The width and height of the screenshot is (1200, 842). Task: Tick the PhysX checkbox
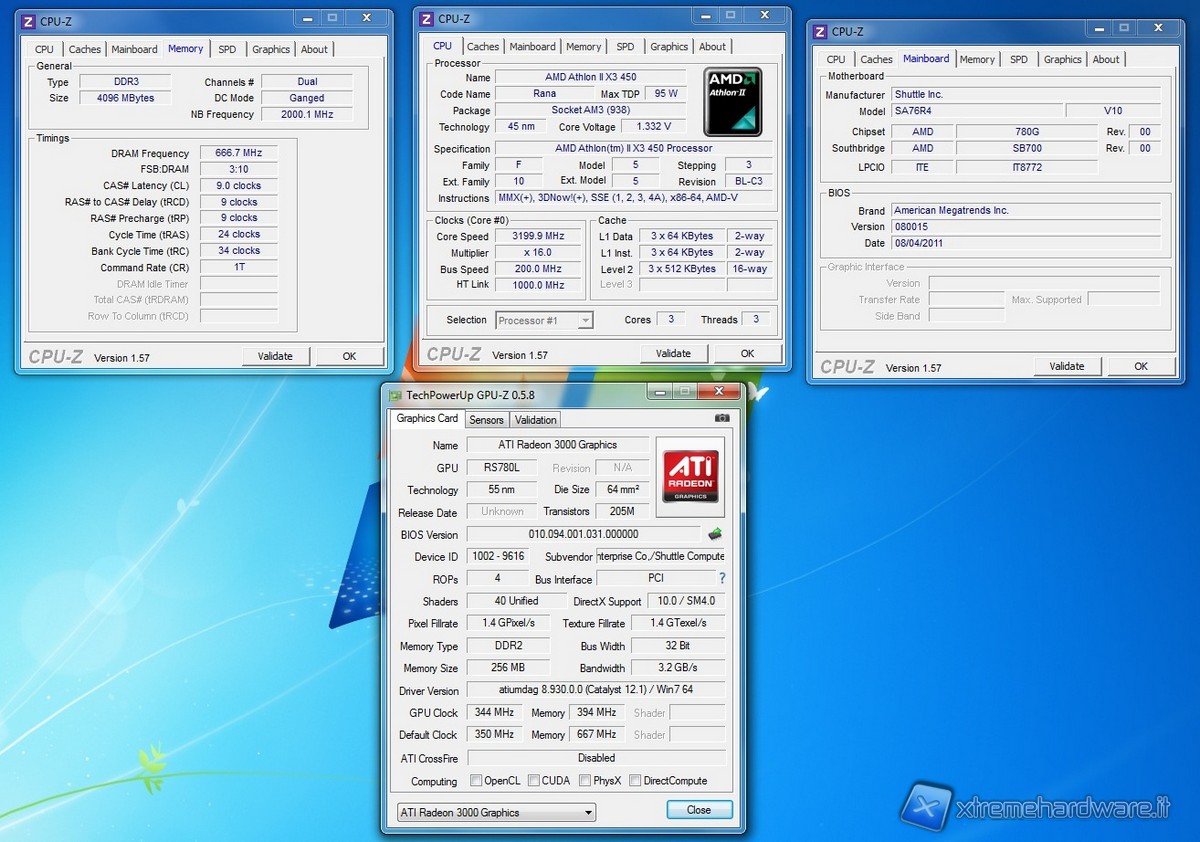(x=586, y=781)
